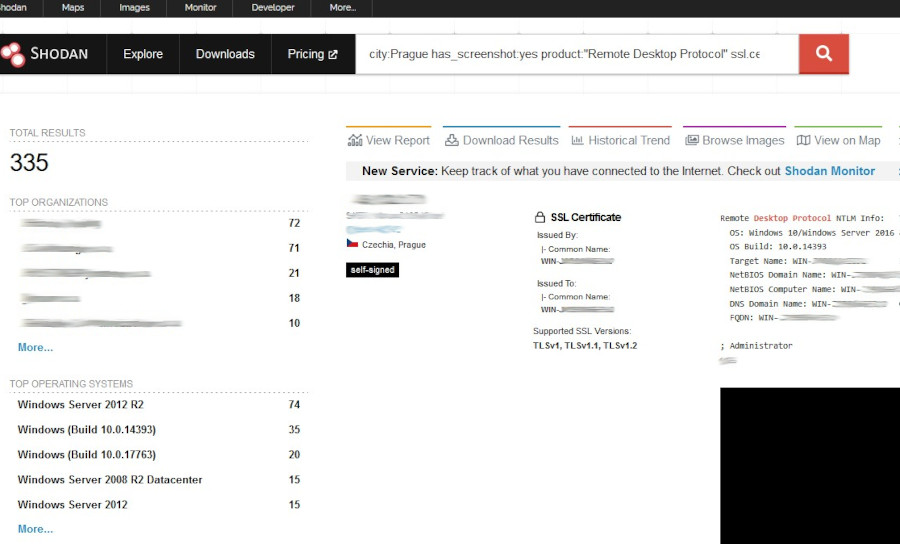Open the More... top menu
The width and height of the screenshot is (900, 544).
click(x=342, y=8)
